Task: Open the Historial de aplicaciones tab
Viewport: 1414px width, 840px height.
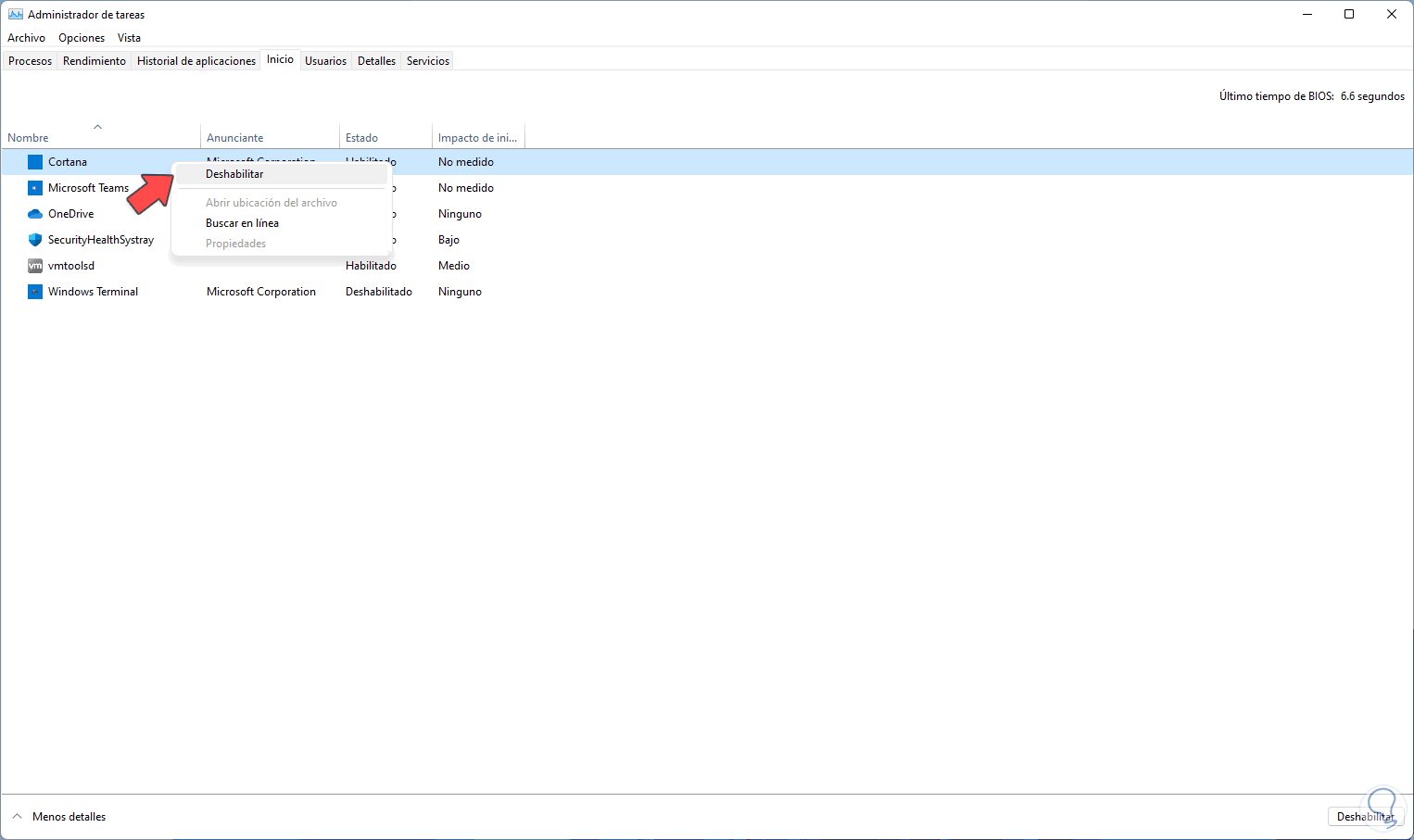Action: coord(196,61)
